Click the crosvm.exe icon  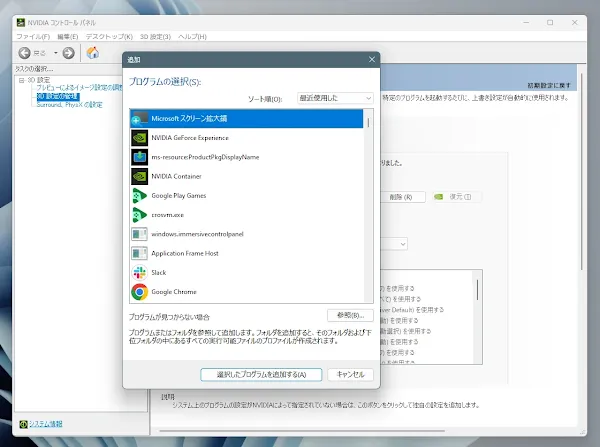coord(139,215)
